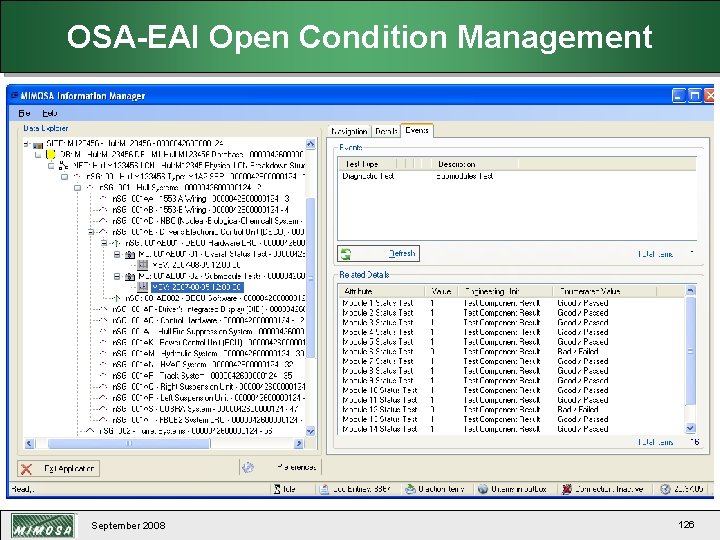Click the connection inactive status icon
This screenshot has height=540, width=720.
tap(567, 489)
